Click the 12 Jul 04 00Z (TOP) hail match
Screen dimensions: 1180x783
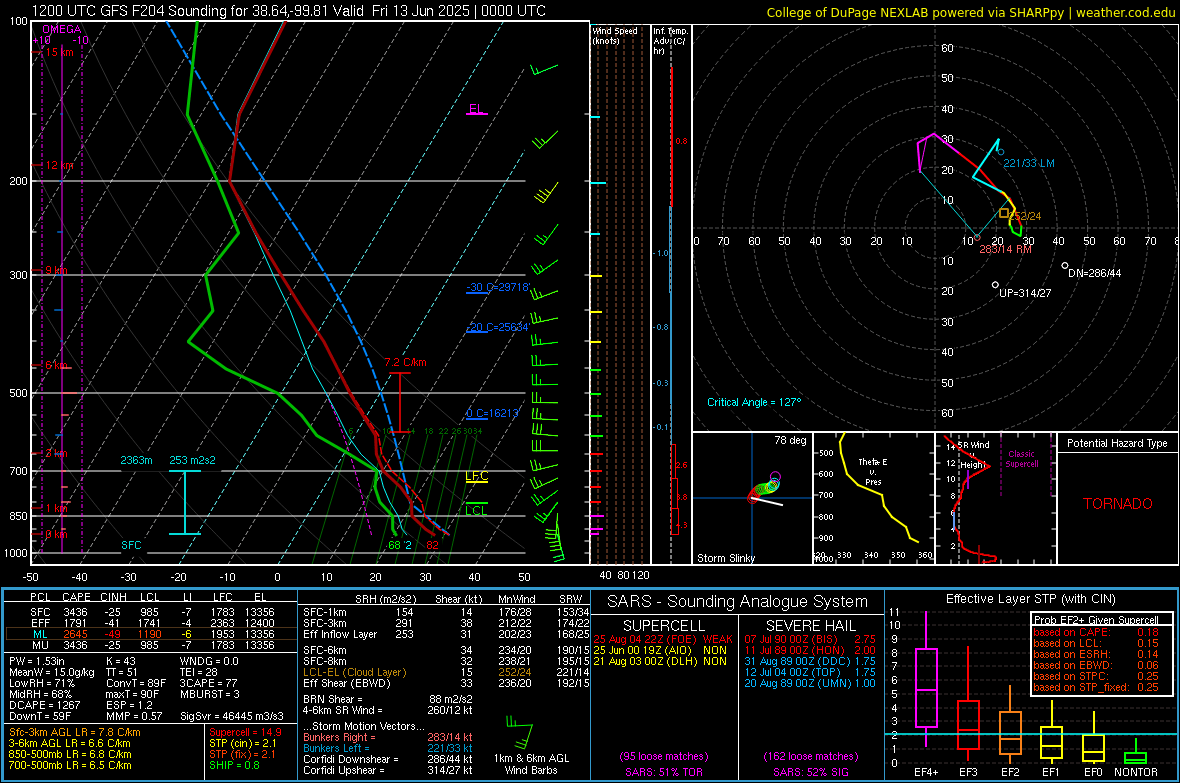click(810, 672)
